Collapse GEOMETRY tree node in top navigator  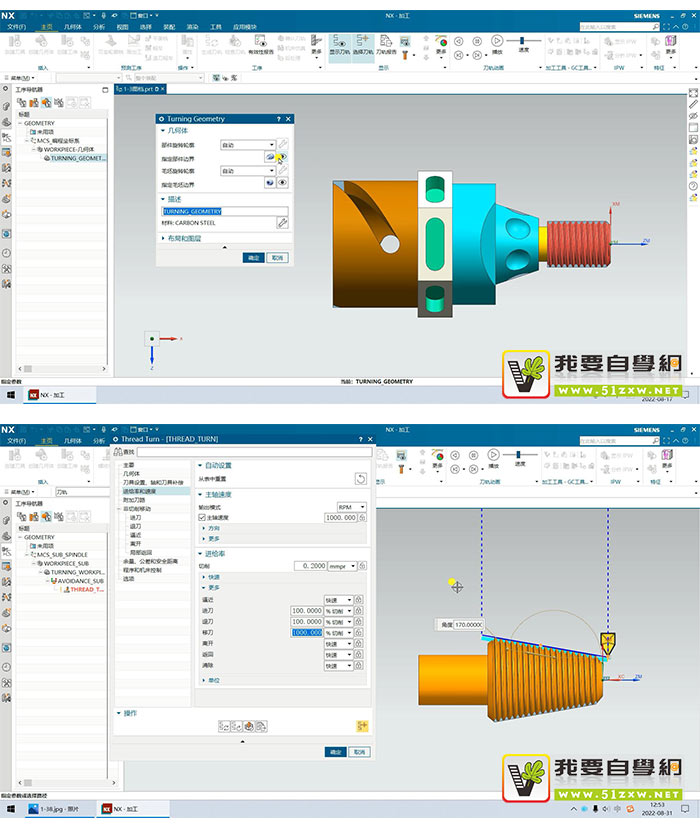[x=20, y=123]
